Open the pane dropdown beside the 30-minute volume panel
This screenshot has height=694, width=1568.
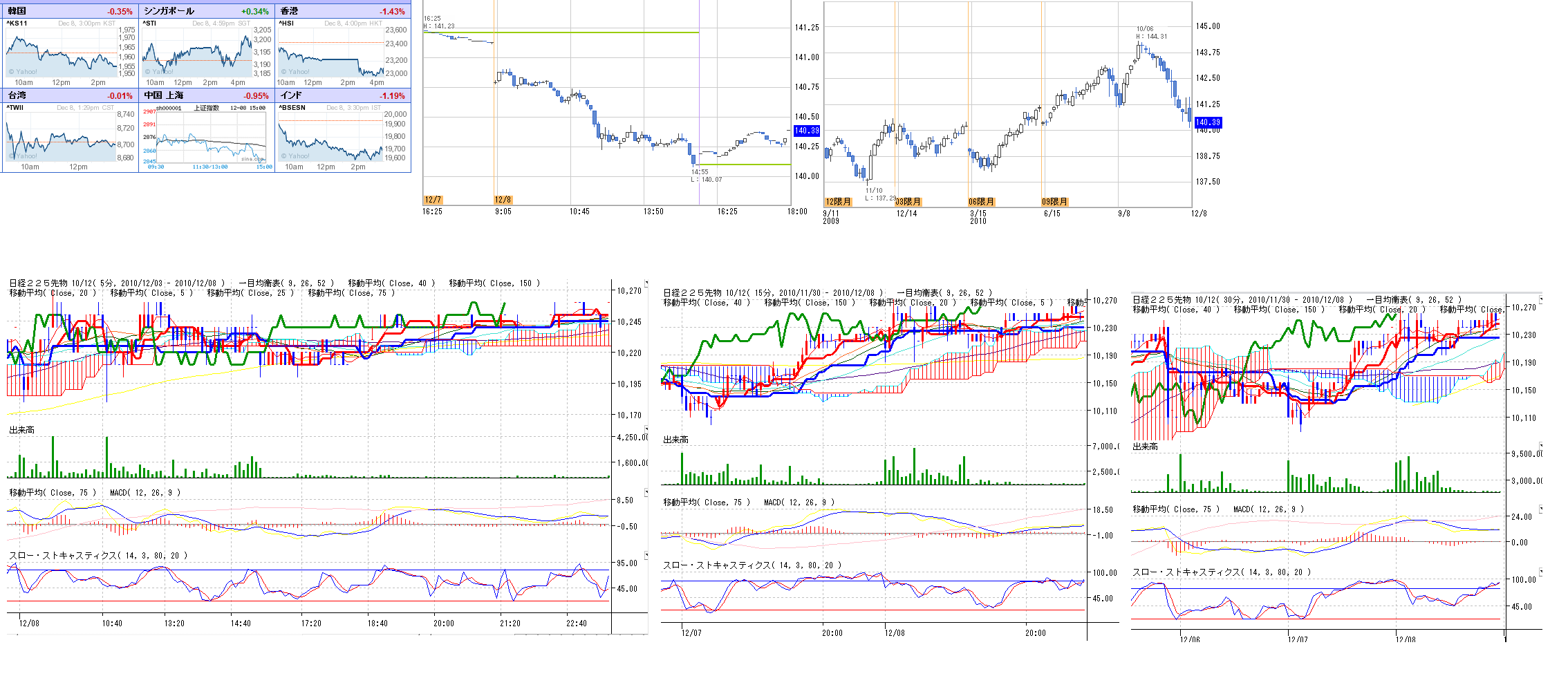(x=1540, y=445)
